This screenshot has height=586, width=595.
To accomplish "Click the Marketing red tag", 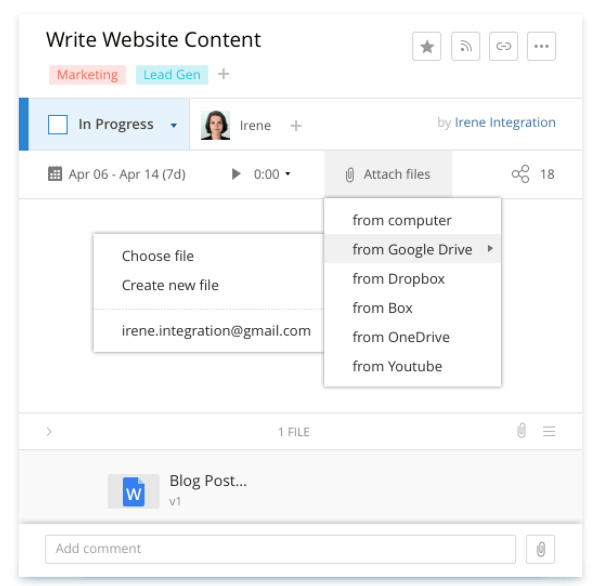I will click(x=87, y=74).
